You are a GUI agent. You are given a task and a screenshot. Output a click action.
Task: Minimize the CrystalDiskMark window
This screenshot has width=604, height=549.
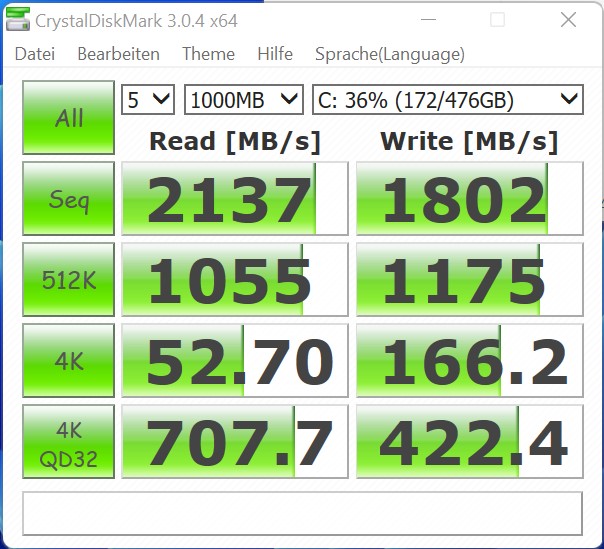coord(428,19)
